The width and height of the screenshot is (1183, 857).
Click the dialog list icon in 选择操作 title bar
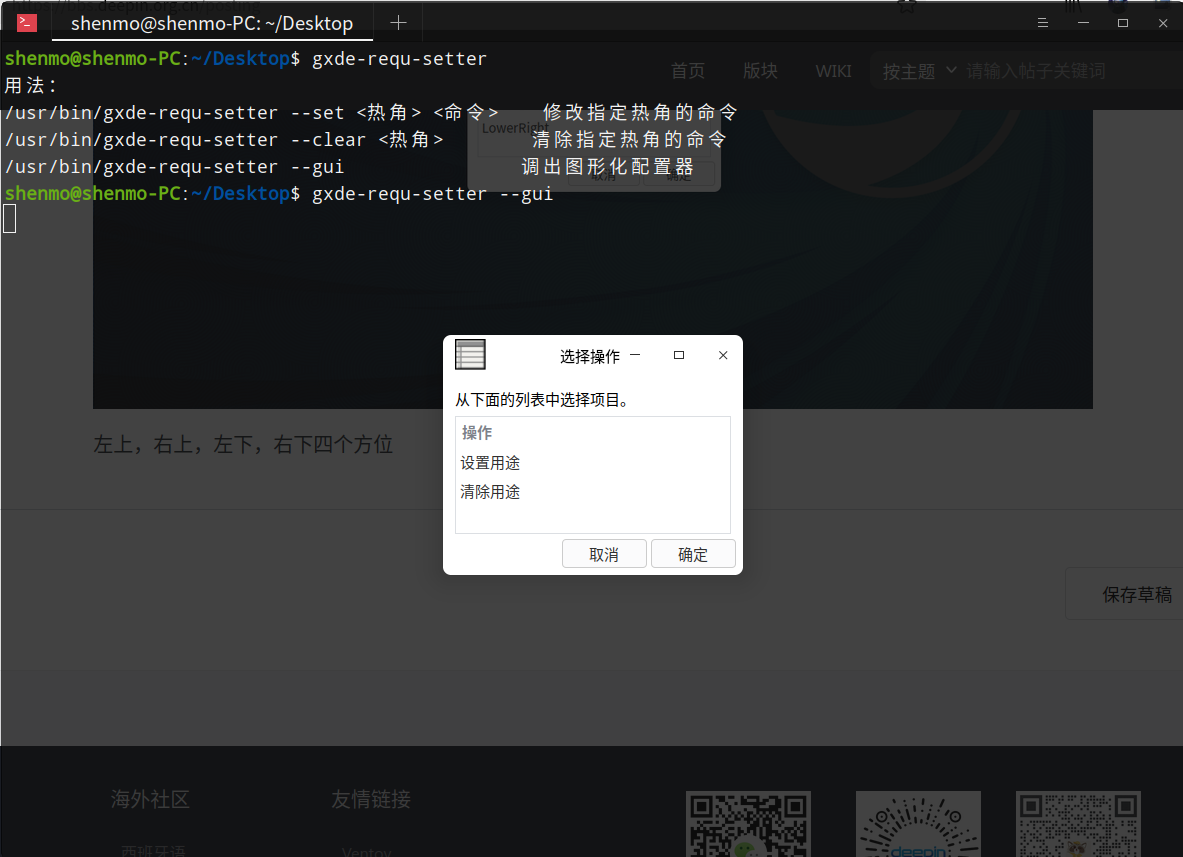470,355
